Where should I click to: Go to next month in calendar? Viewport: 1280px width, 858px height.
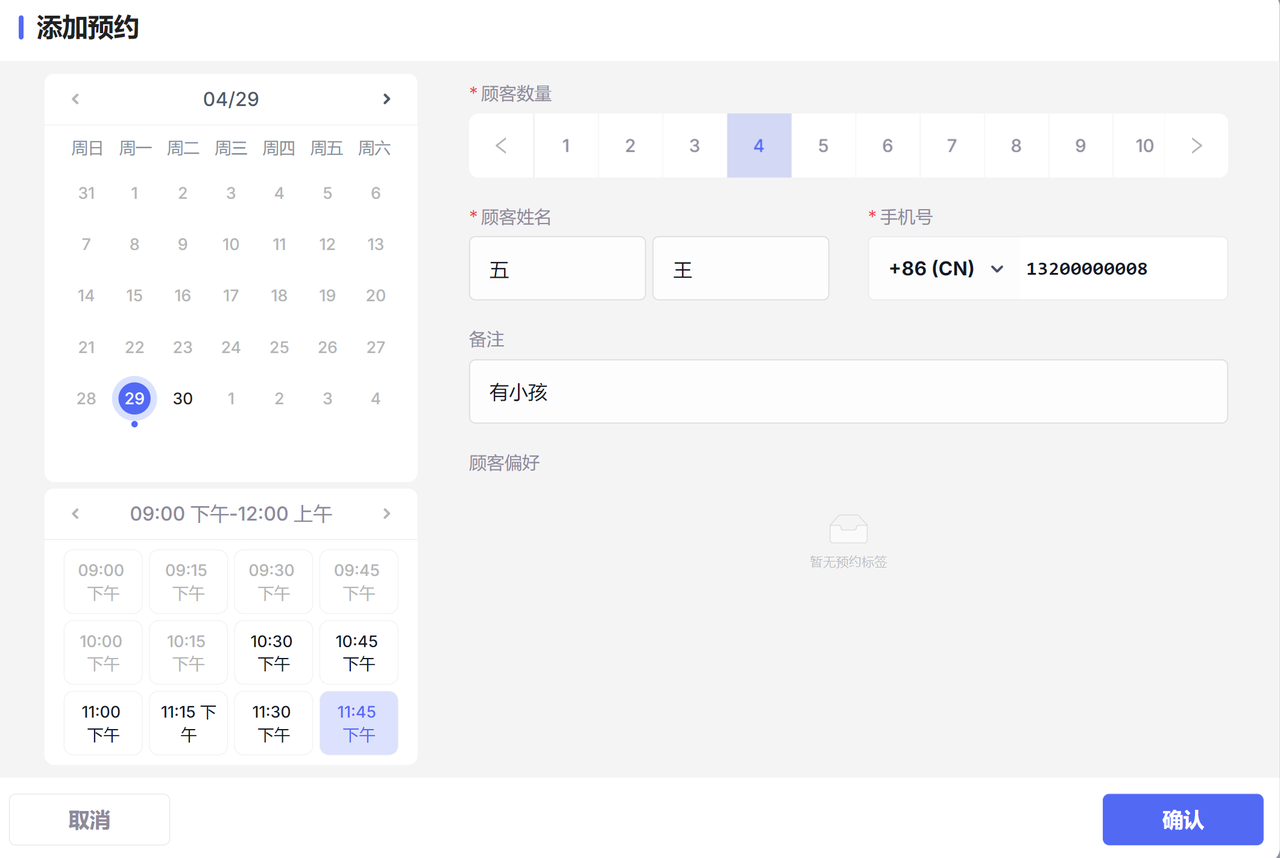(x=387, y=99)
